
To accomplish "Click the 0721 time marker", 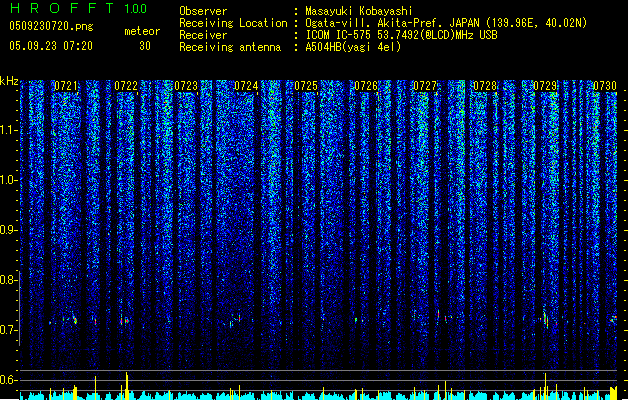I will coord(66,86).
